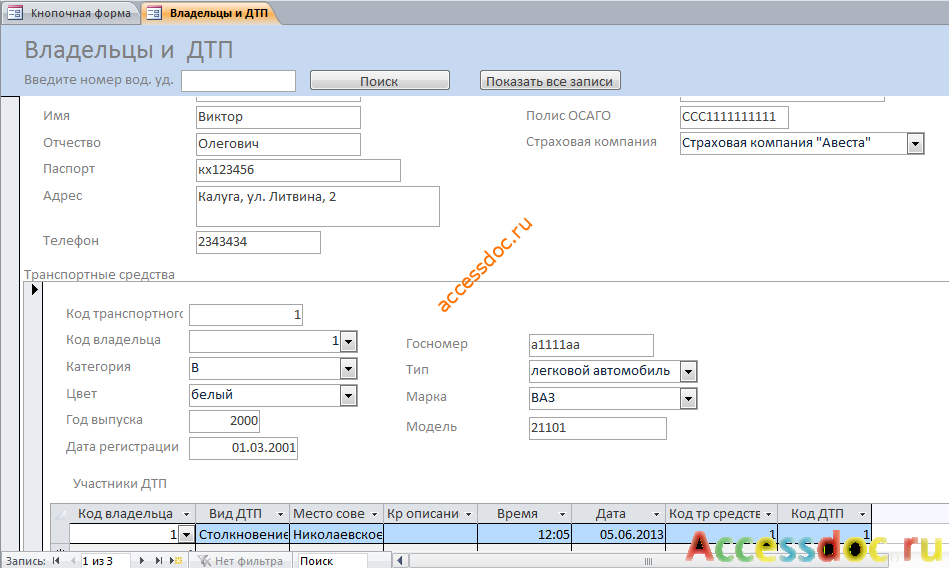Image resolution: width=949 pixels, height=568 pixels.
Task: Click scroll-left arrow of horizontal scrollbar
Action: (x=399, y=561)
